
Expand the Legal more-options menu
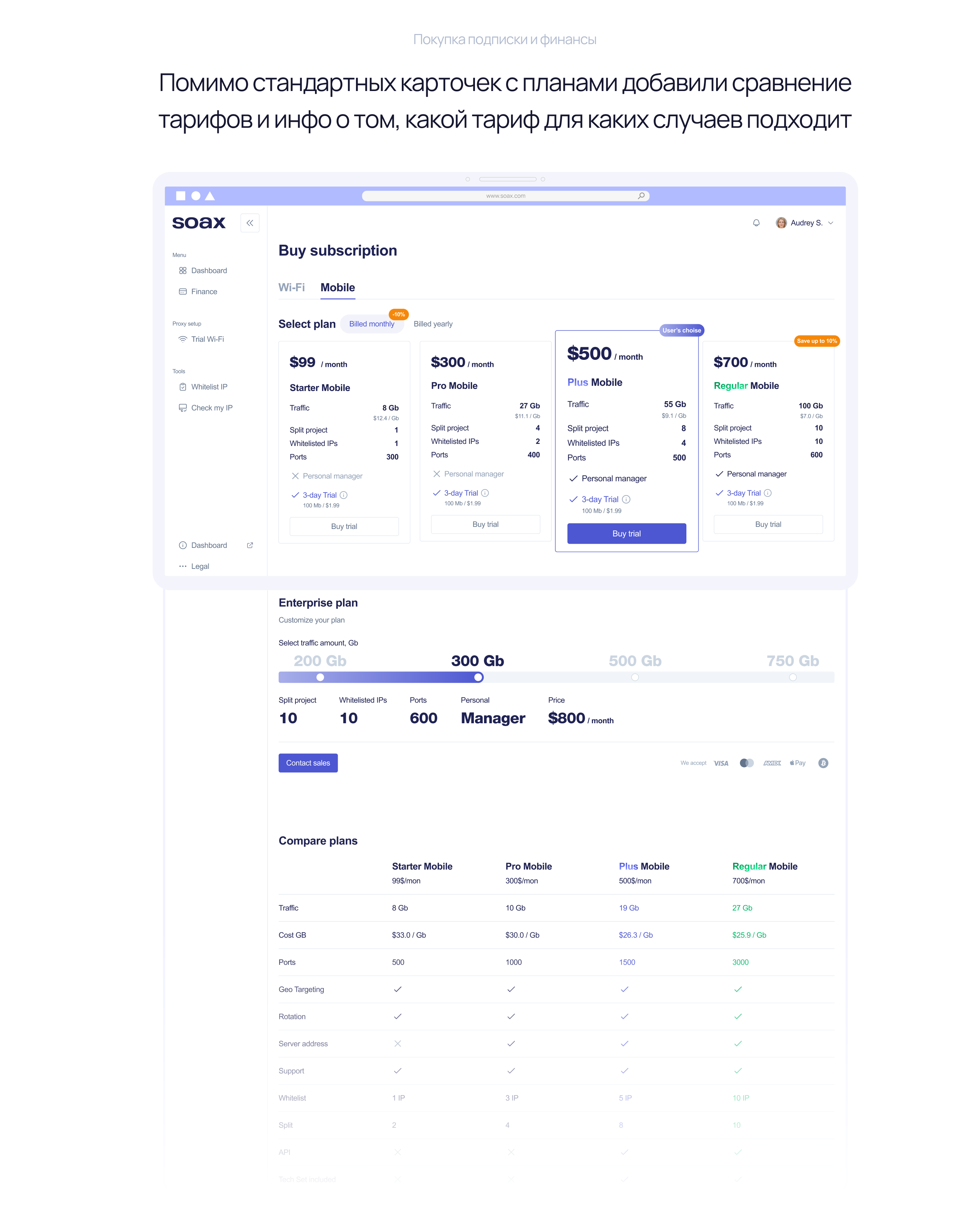coord(183,566)
